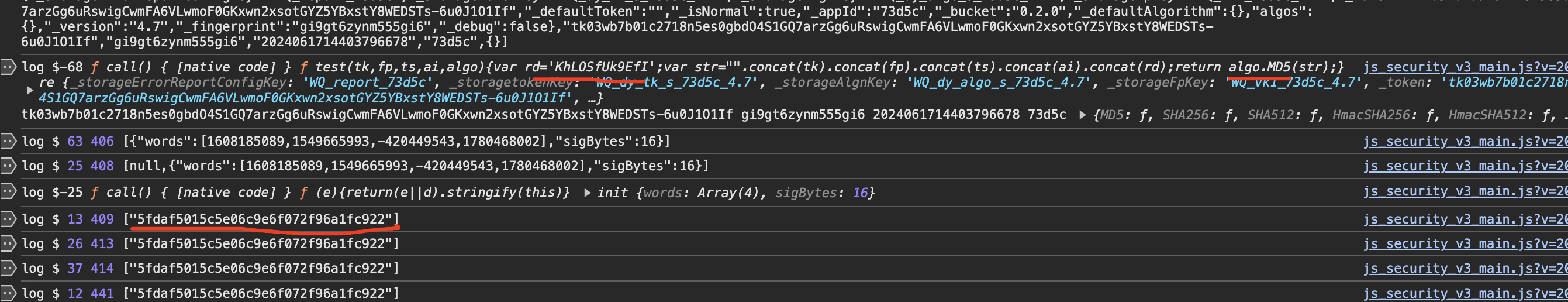The image size is (1568, 302).
Task: Click the logpoint icon on the '13 409' row
Action: point(9,218)
